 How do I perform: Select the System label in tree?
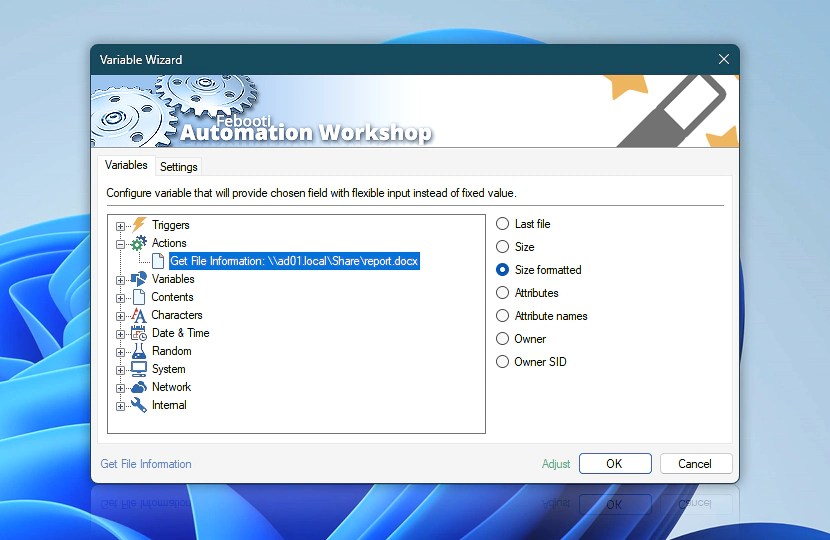[168, 369]
